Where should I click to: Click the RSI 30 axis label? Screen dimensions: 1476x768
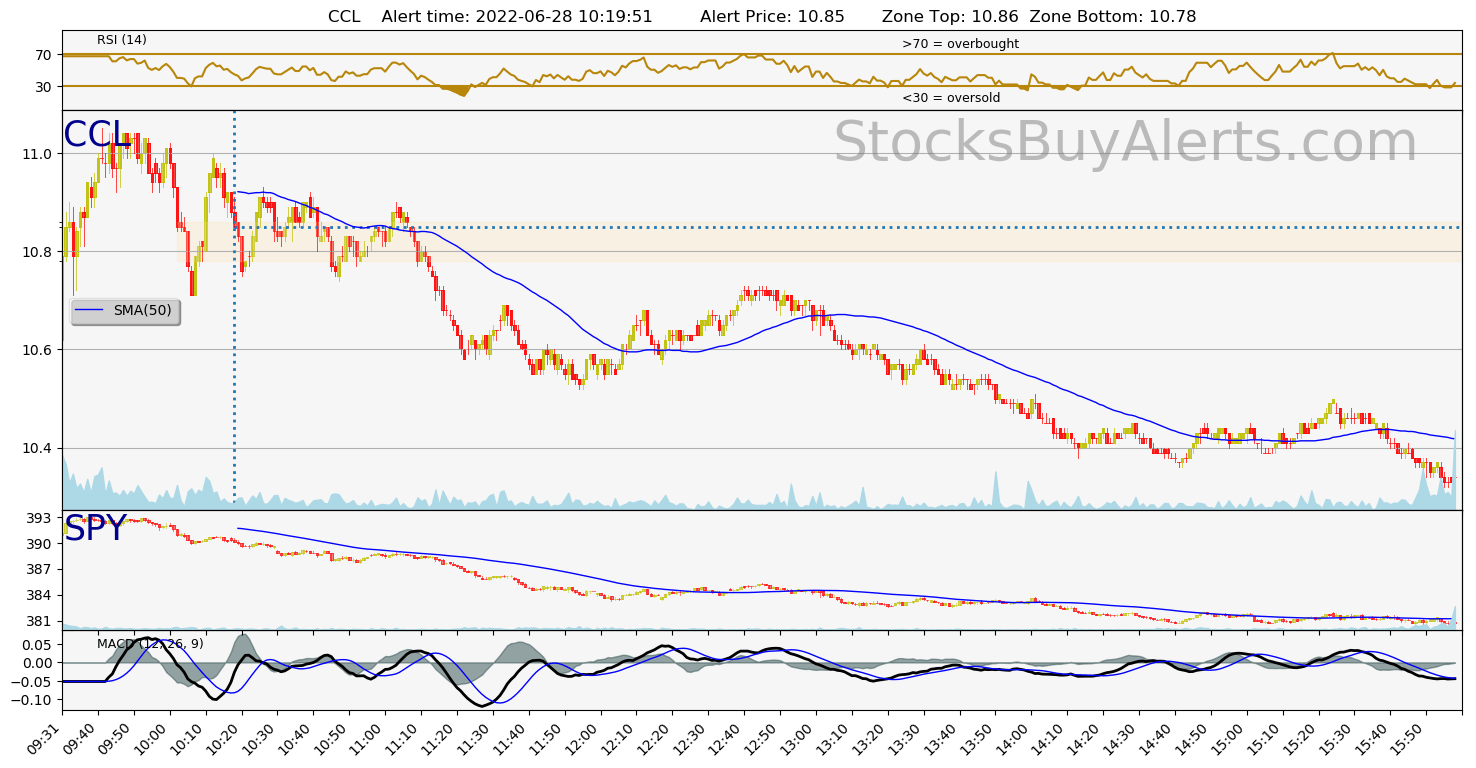(45, 87)
